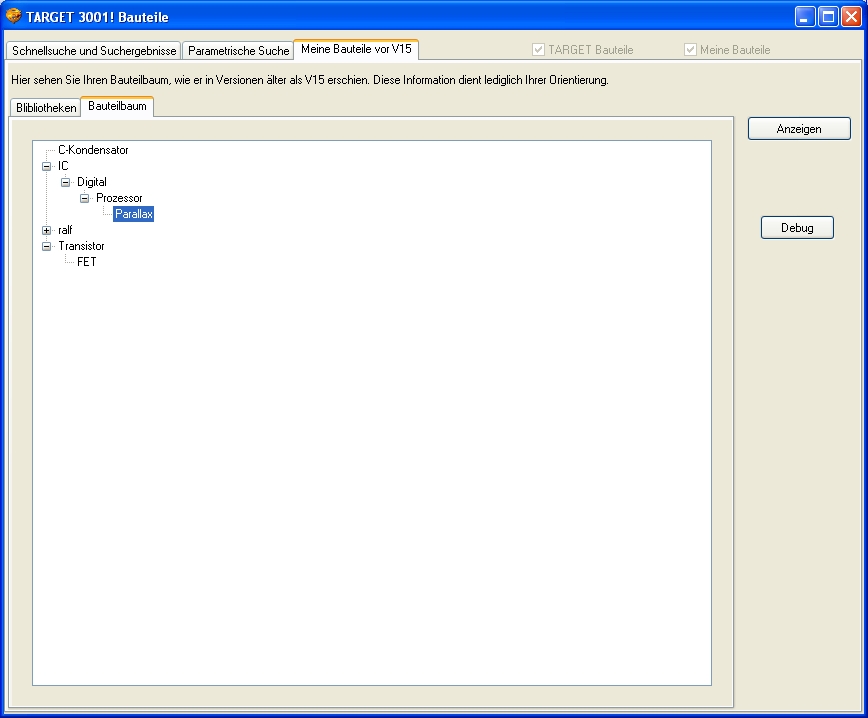Select the Digital tree label
868x718 pixels.
(x=92, y=182)
